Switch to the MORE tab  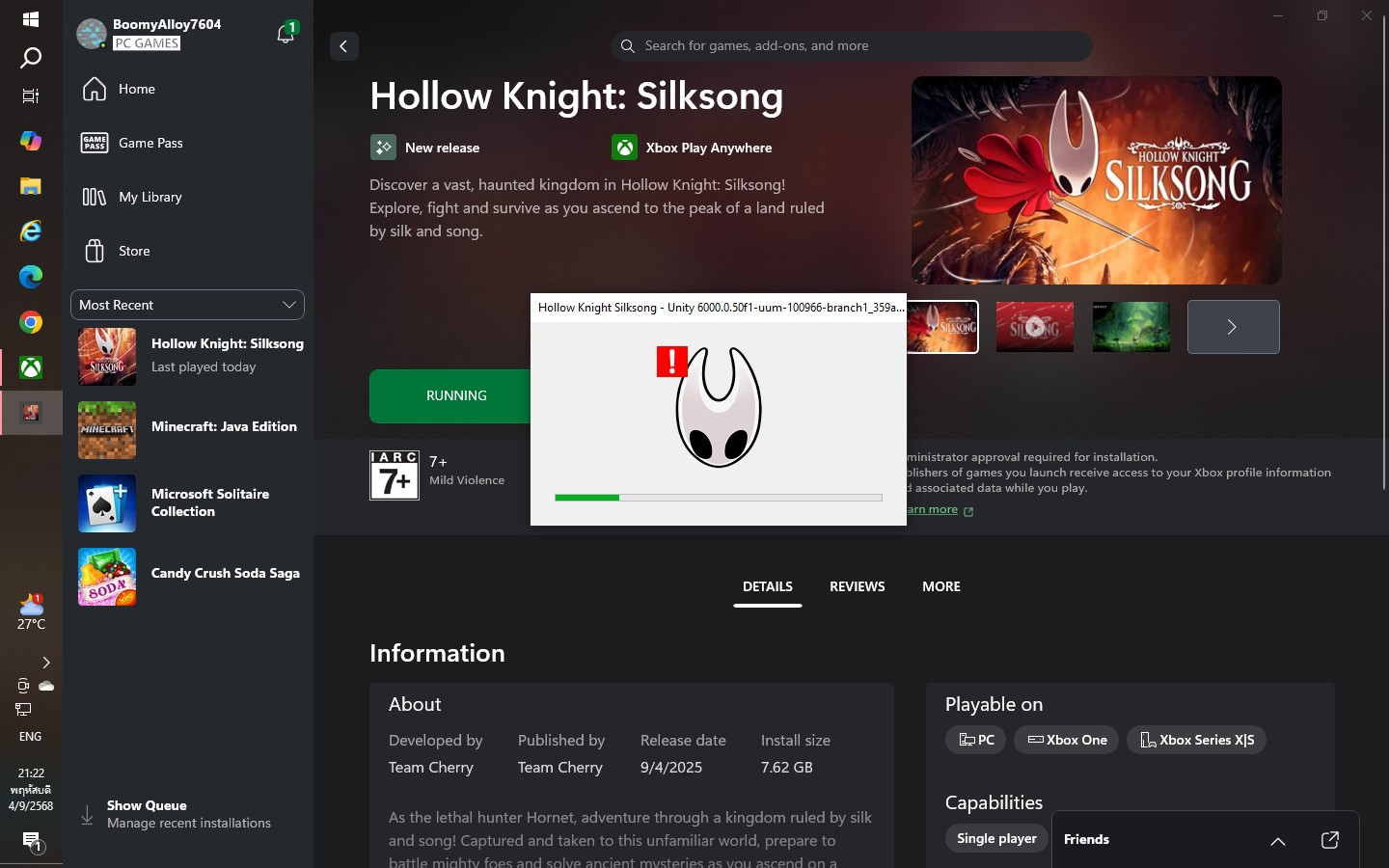tap(941, 586)
